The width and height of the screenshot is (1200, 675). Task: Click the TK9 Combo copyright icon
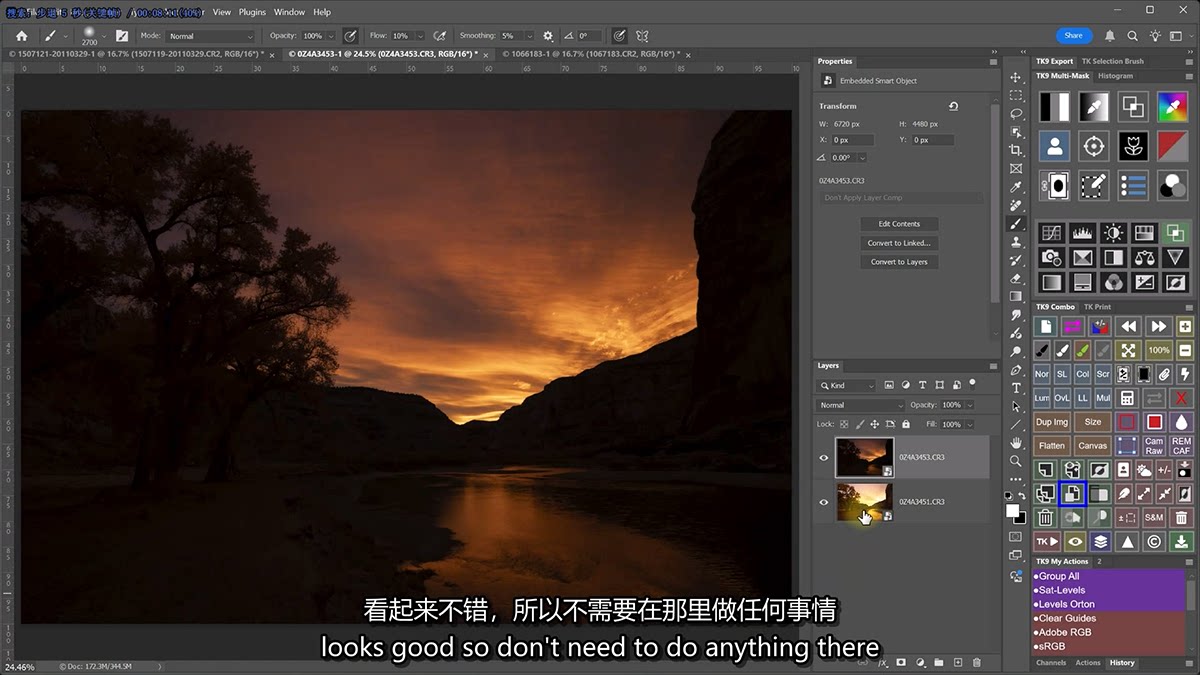pos(1154,541)
